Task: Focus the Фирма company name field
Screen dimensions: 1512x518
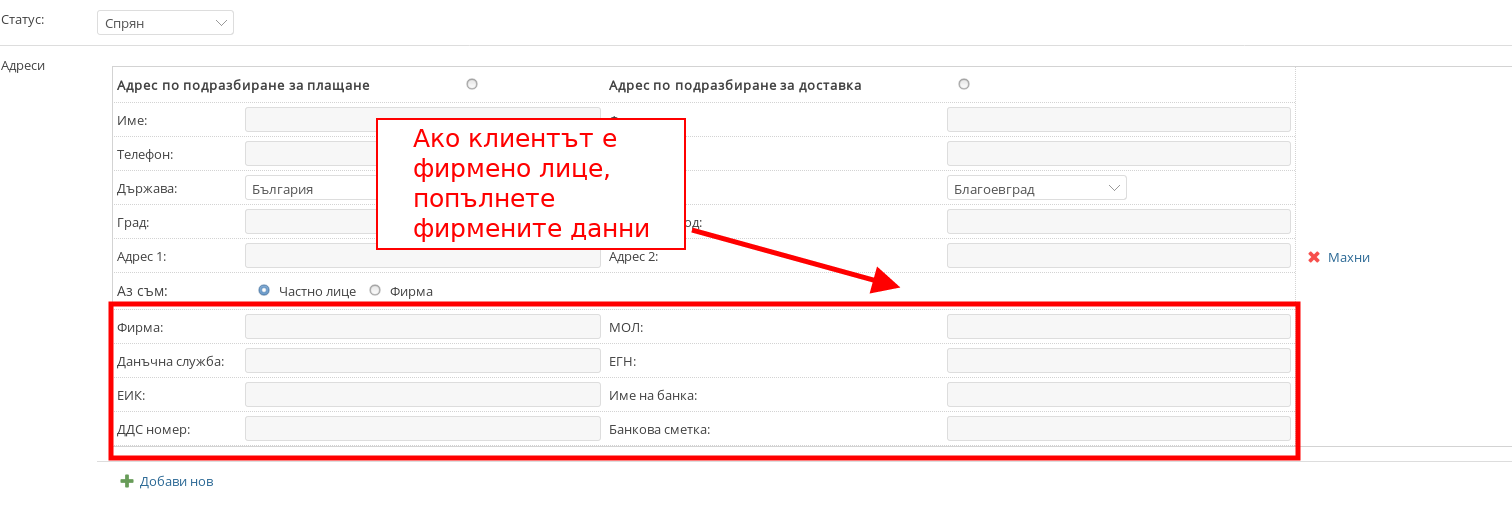Action: click(x=422, y=327)
